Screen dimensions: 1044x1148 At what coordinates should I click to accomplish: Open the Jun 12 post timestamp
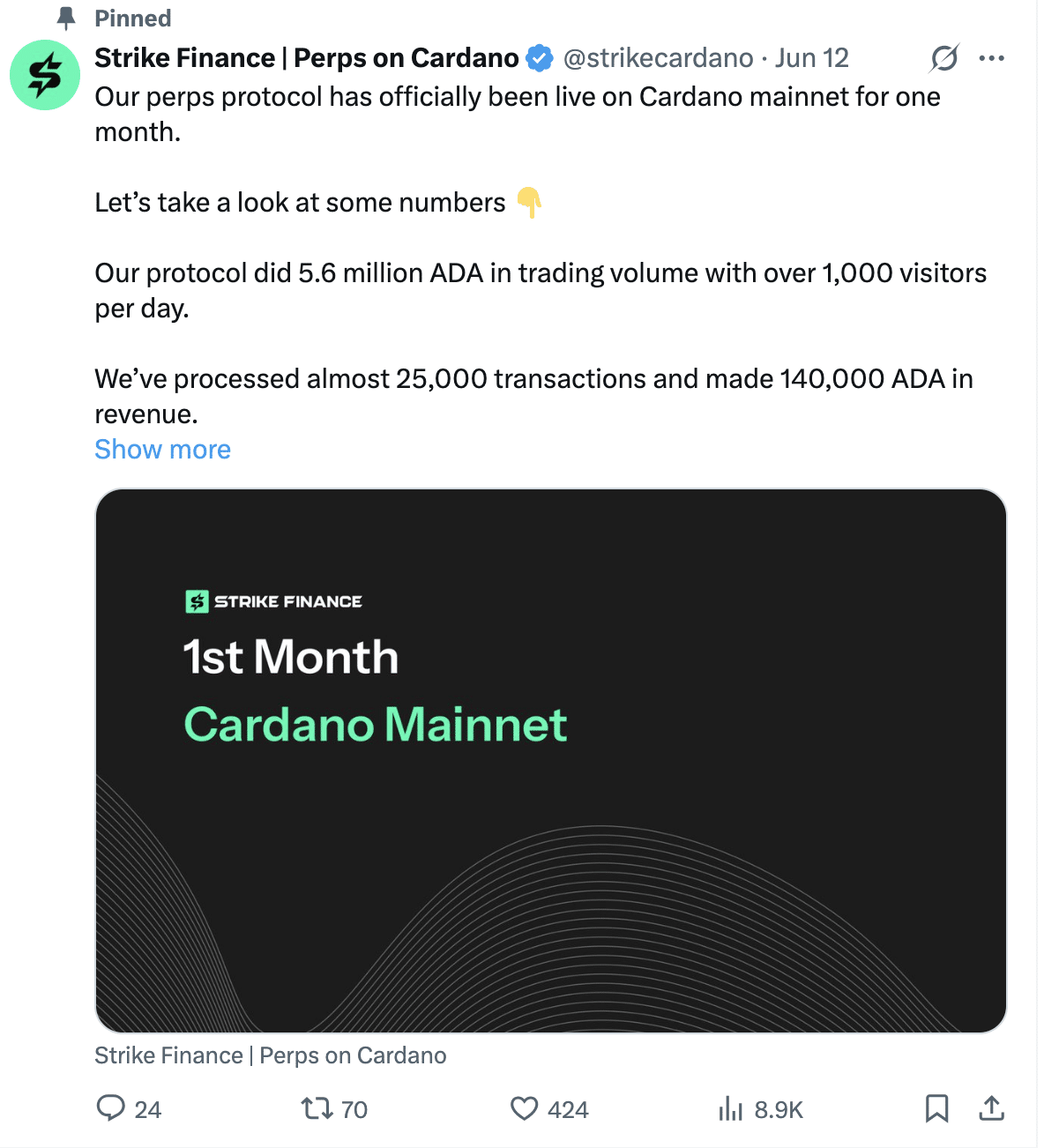point(812,58)
